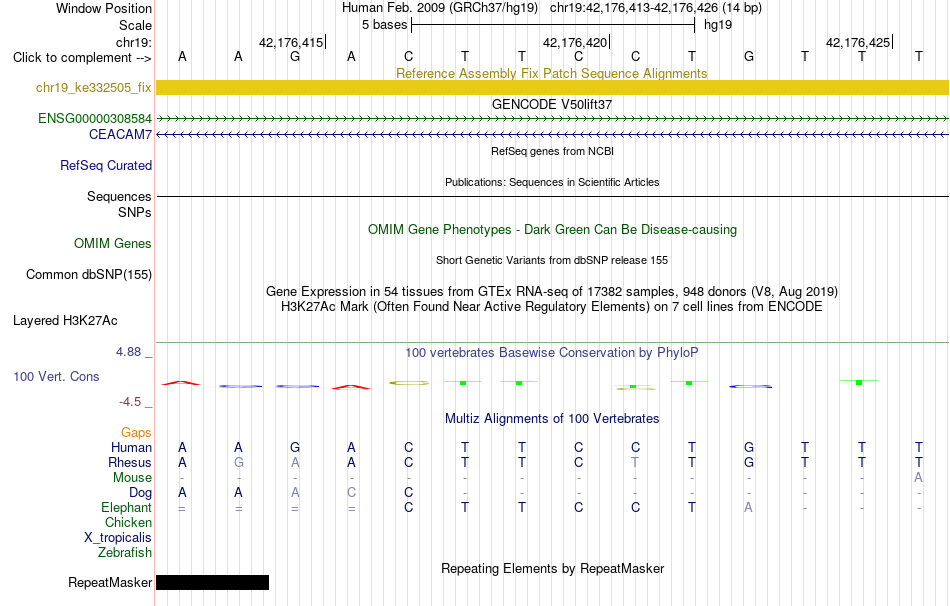The image size is (950, 606).
Task: Click the Publications Sequences black line item
Action: click(552, 196)
